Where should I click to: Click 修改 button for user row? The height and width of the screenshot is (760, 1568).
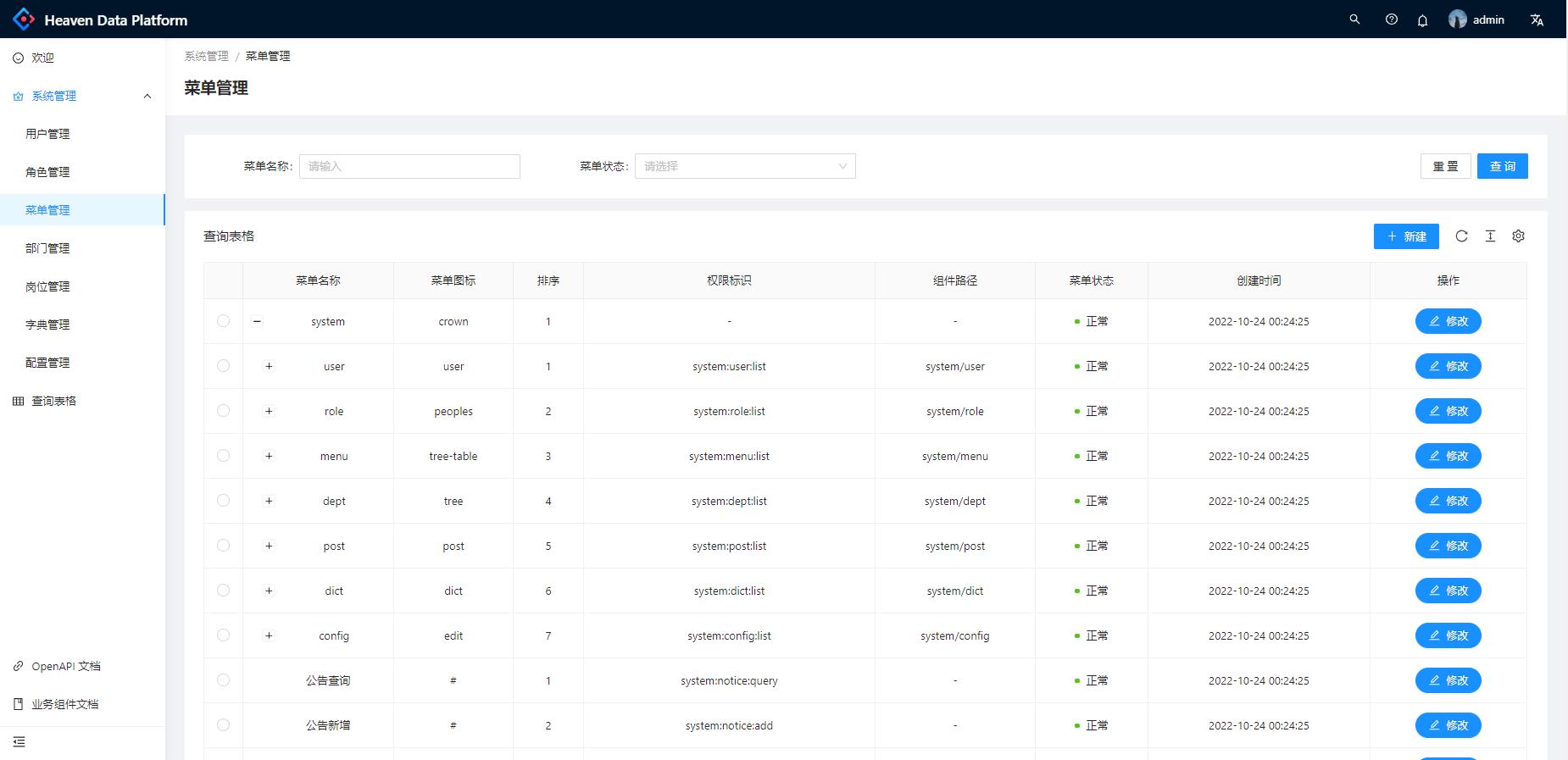tap(1448, 366)
